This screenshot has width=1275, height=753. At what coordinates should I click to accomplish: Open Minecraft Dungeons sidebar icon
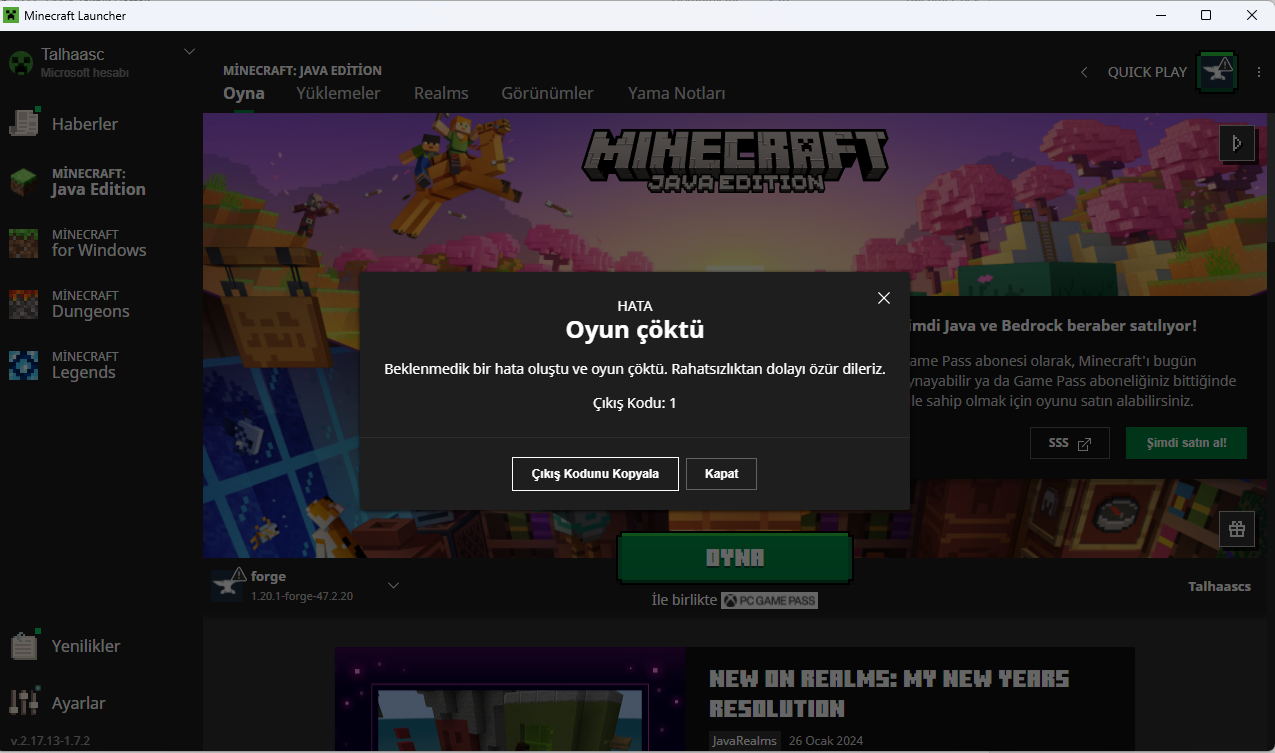click(23, 304)
